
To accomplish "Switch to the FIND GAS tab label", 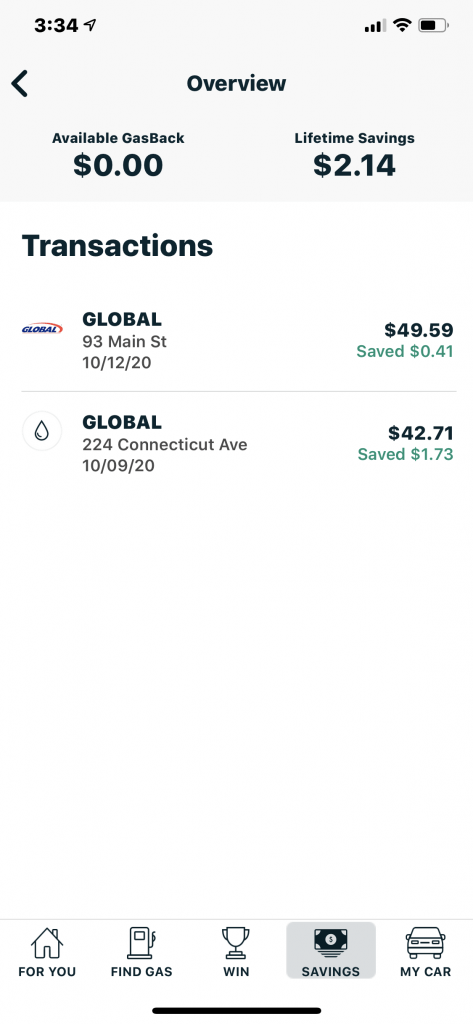I will pos(142,972).
